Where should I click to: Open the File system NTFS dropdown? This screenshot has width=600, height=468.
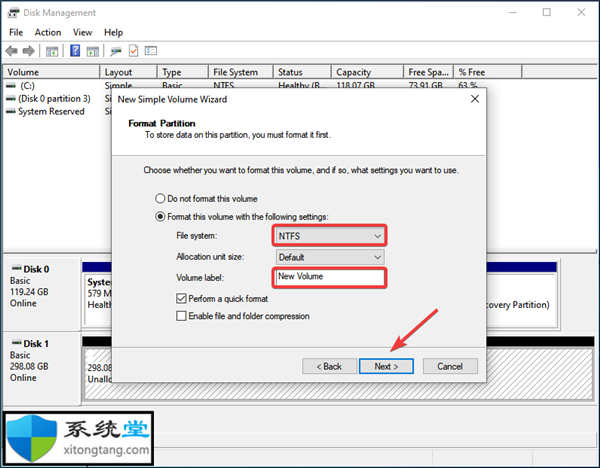coord(330,236)
